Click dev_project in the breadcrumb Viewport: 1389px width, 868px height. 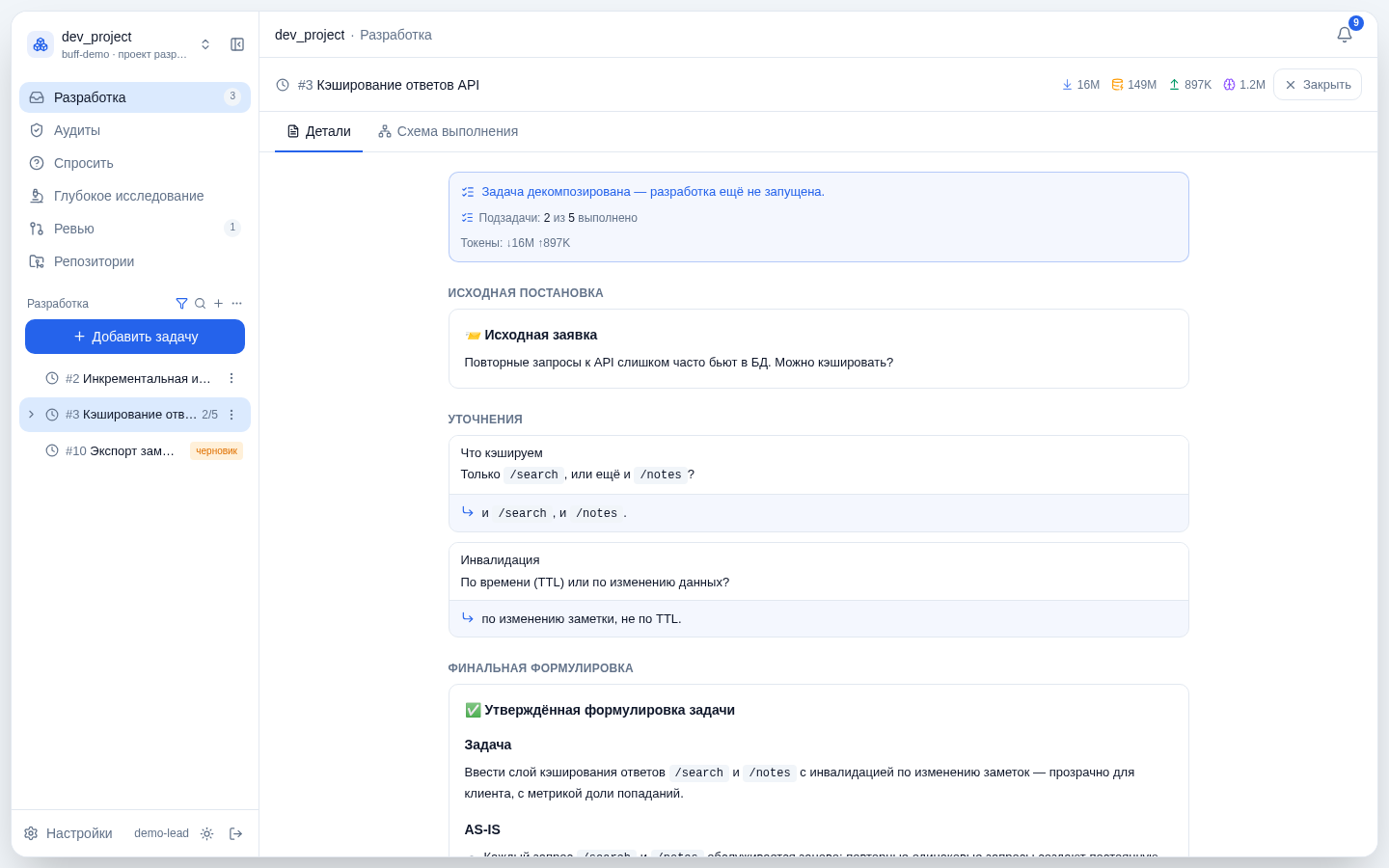click(310, 35)
